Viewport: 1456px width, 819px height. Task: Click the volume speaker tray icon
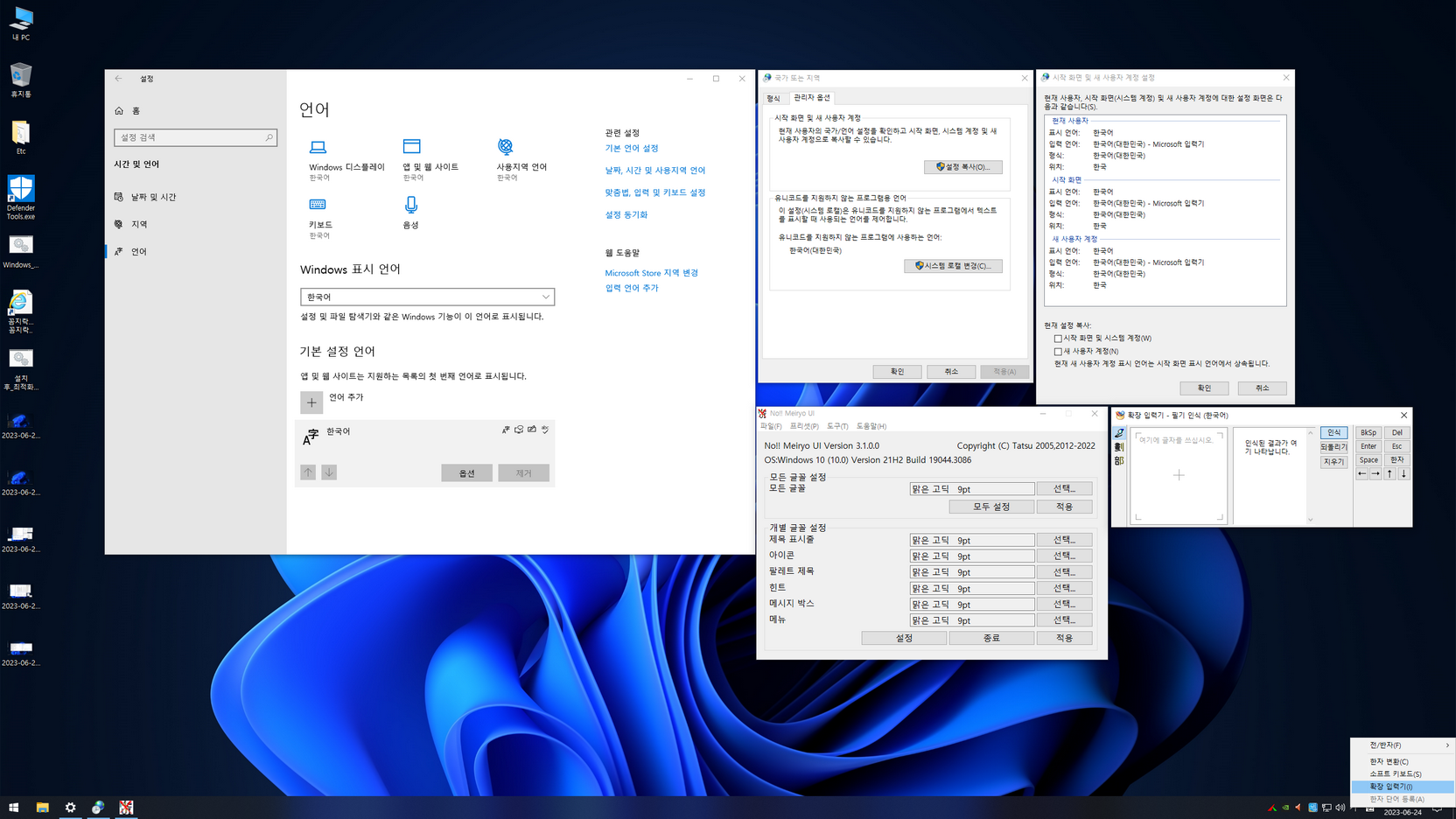[x=1340, y=808]
